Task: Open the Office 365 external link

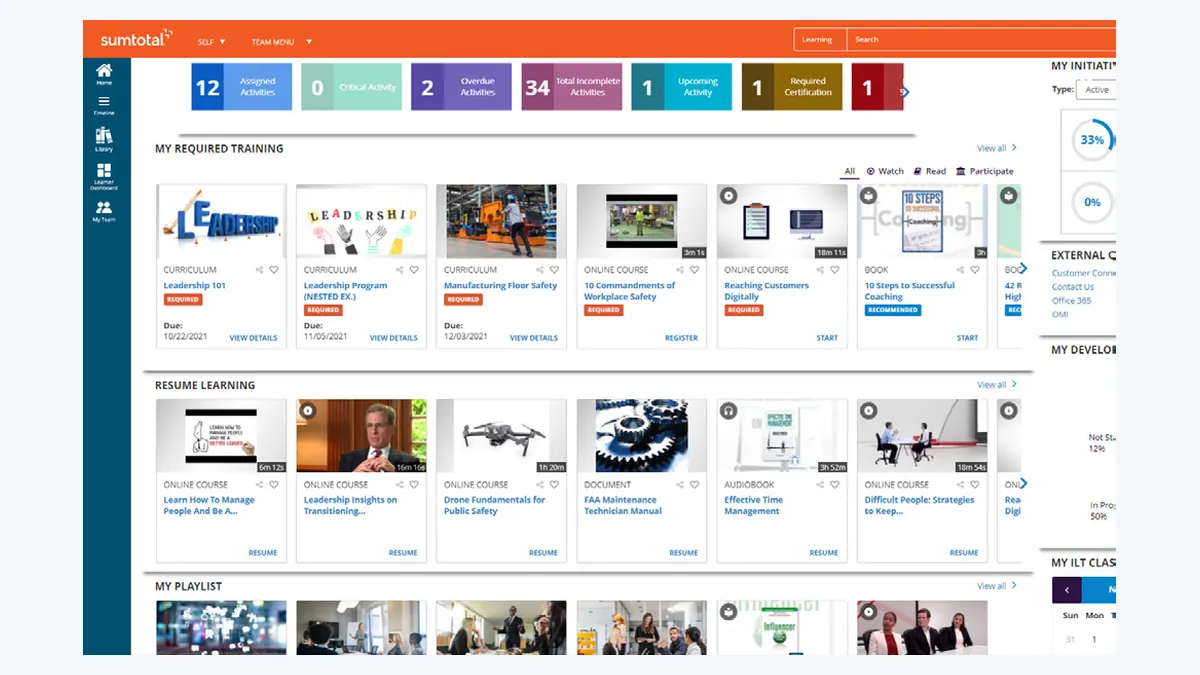Action: coord(1071,300)
